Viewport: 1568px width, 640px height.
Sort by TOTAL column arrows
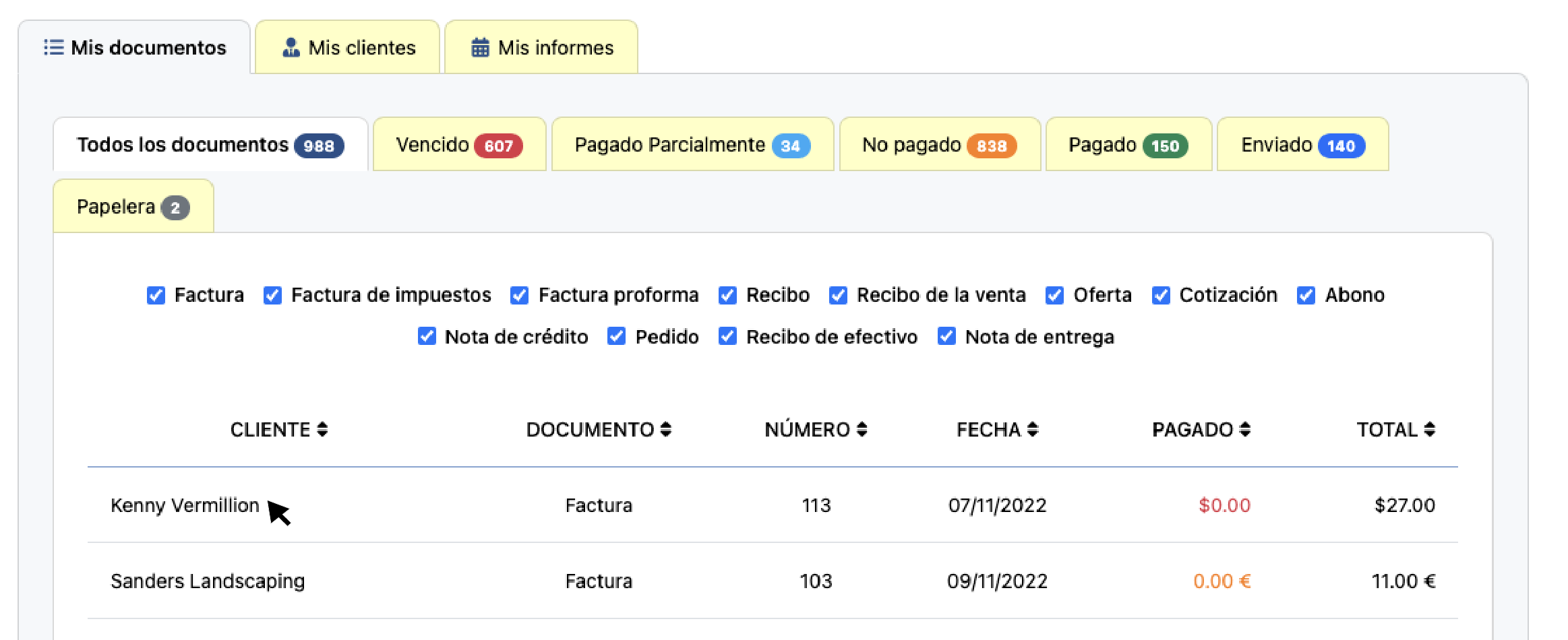point(1430,429)
